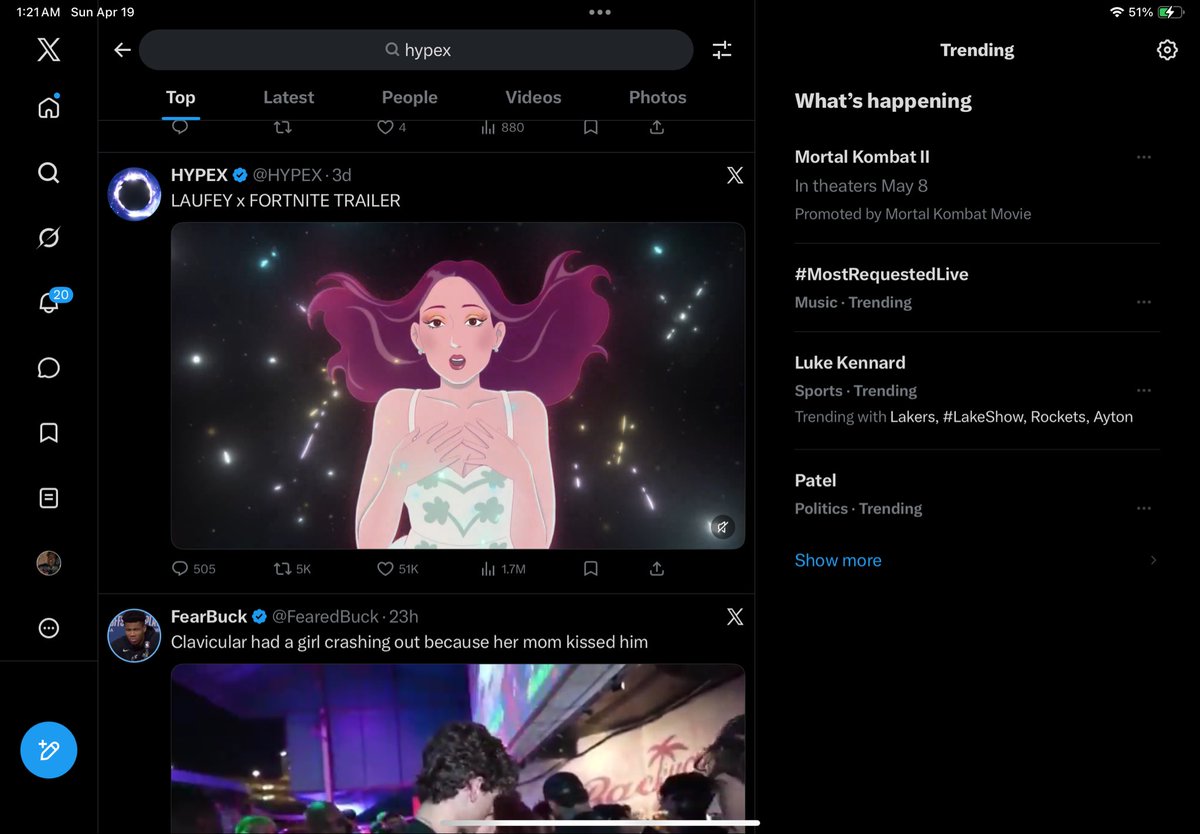Viewport: 1200px width, 834px height.
Task: Switch to the Latest tab
Action: (x=288, y=97)
